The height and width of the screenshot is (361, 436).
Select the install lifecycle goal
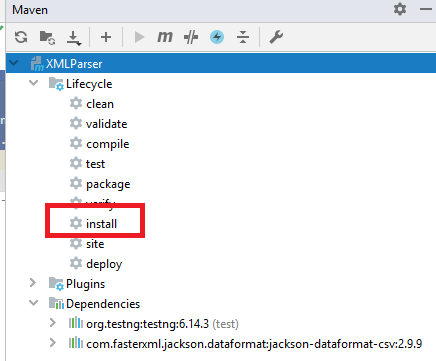click(x=101, y=224)
